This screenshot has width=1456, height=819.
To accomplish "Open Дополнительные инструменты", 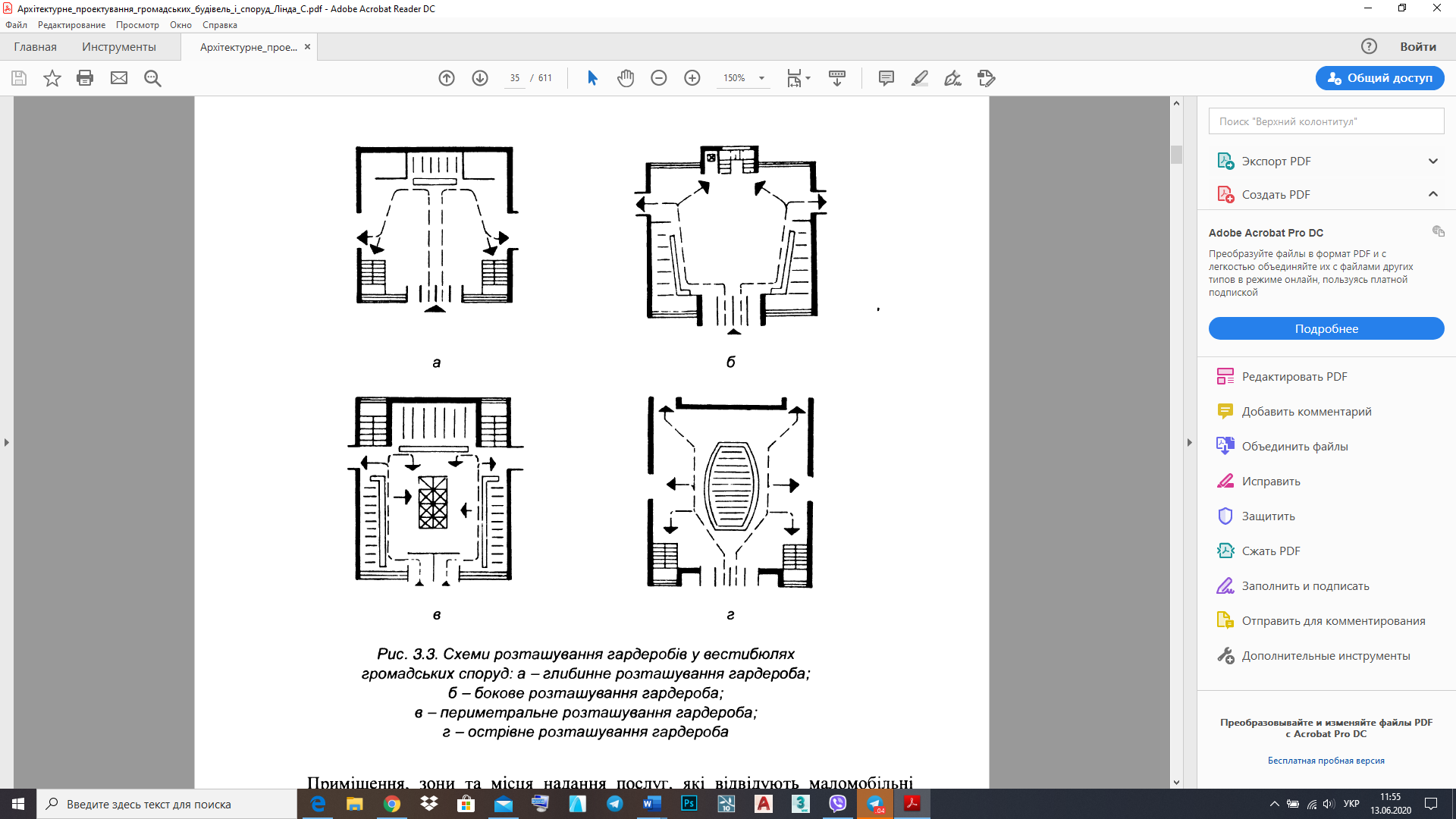I will [x=1326, y=656].
